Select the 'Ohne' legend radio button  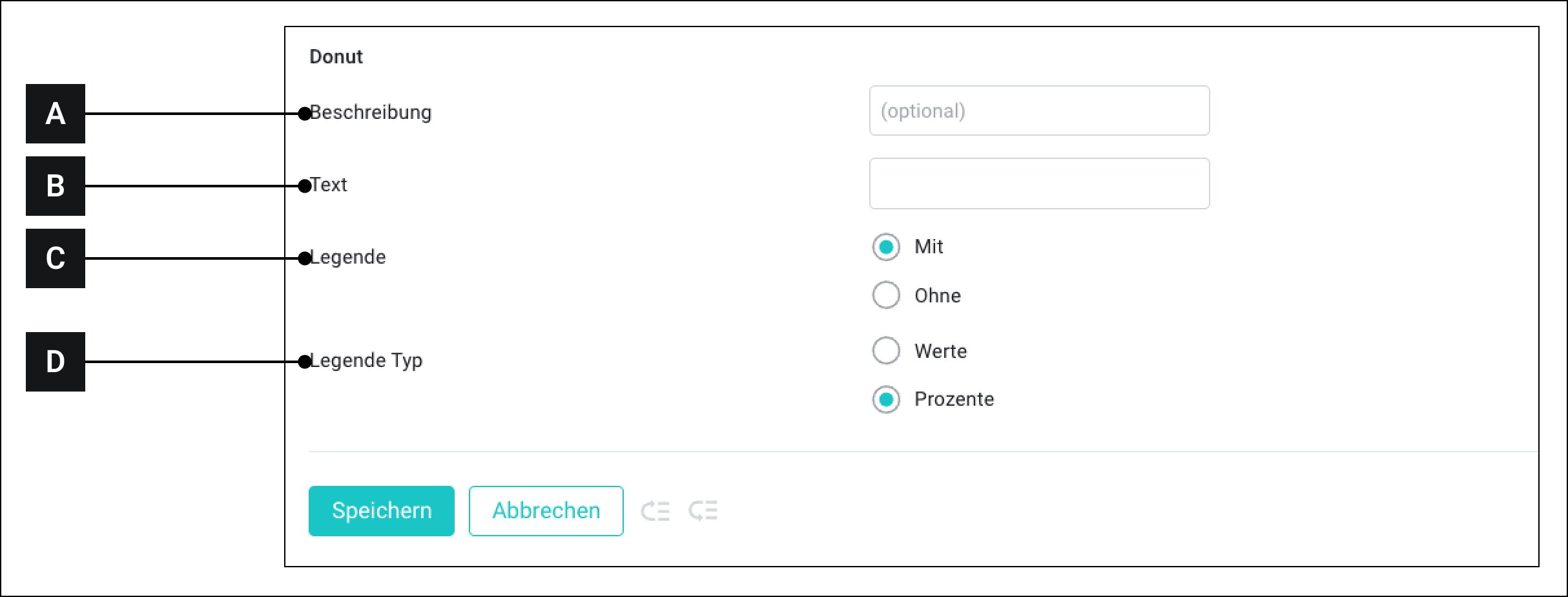885,295
